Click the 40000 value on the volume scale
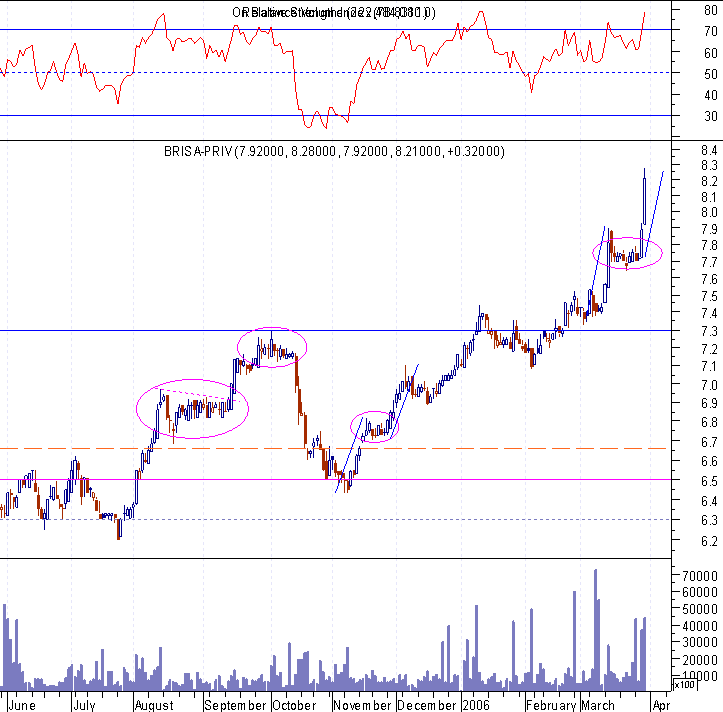This screenshot has width=723, height=712. [700, 626]
